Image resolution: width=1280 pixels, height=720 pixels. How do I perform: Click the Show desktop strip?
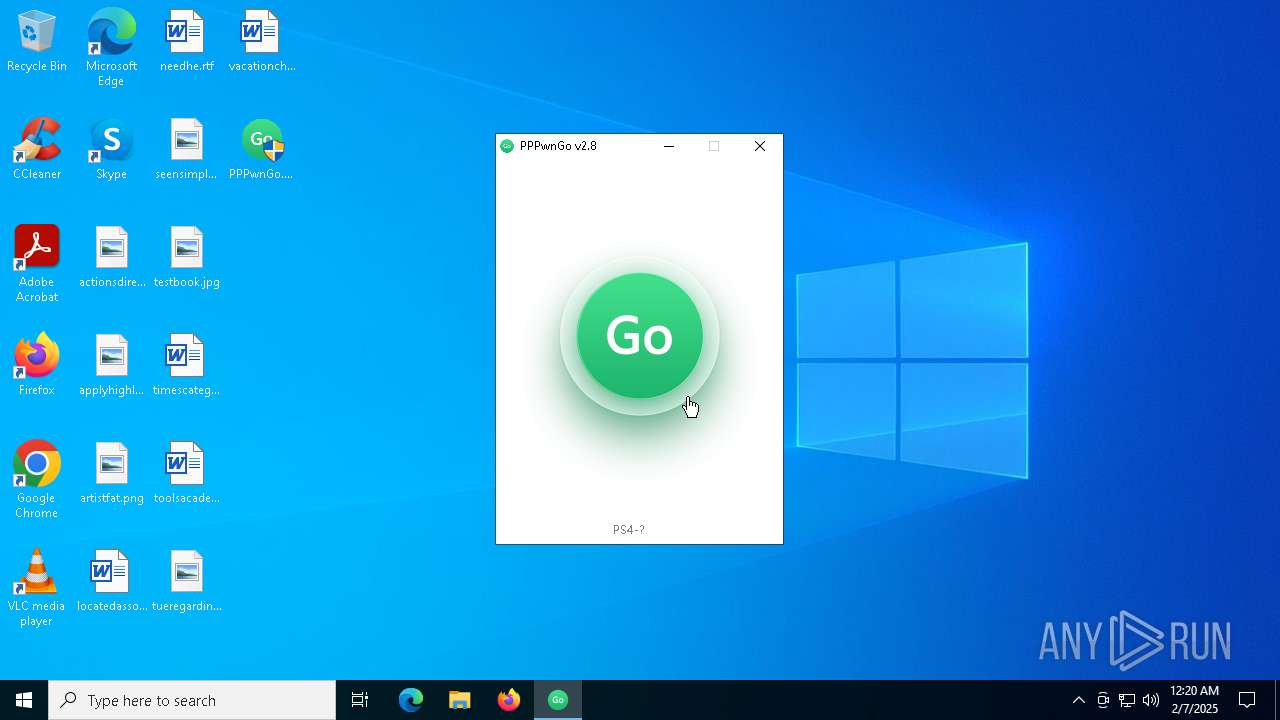pyautogui.click(x=1277, y=700)
